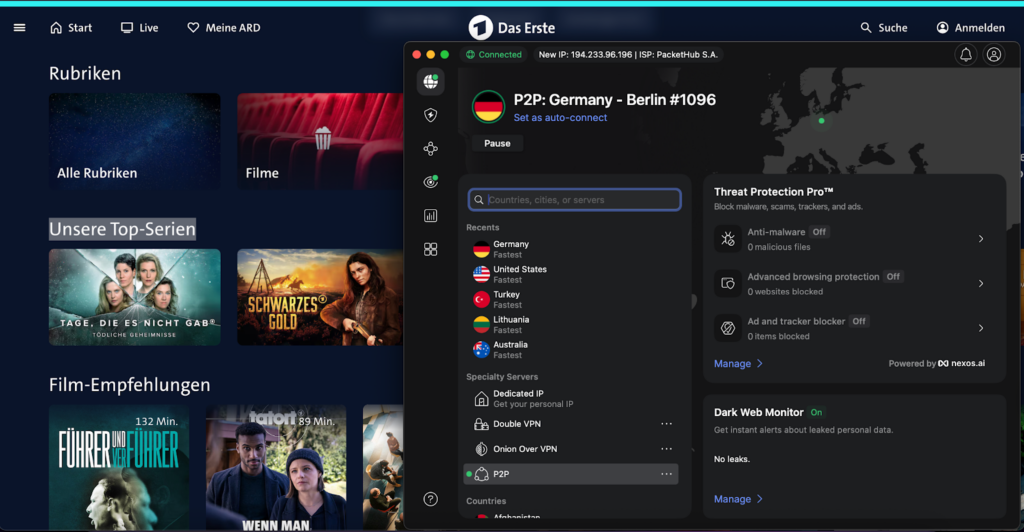The width and height of the screenshot is (1024, 532).
Task: Focus the Countries, cities, or servers search field
Action: 575,200
